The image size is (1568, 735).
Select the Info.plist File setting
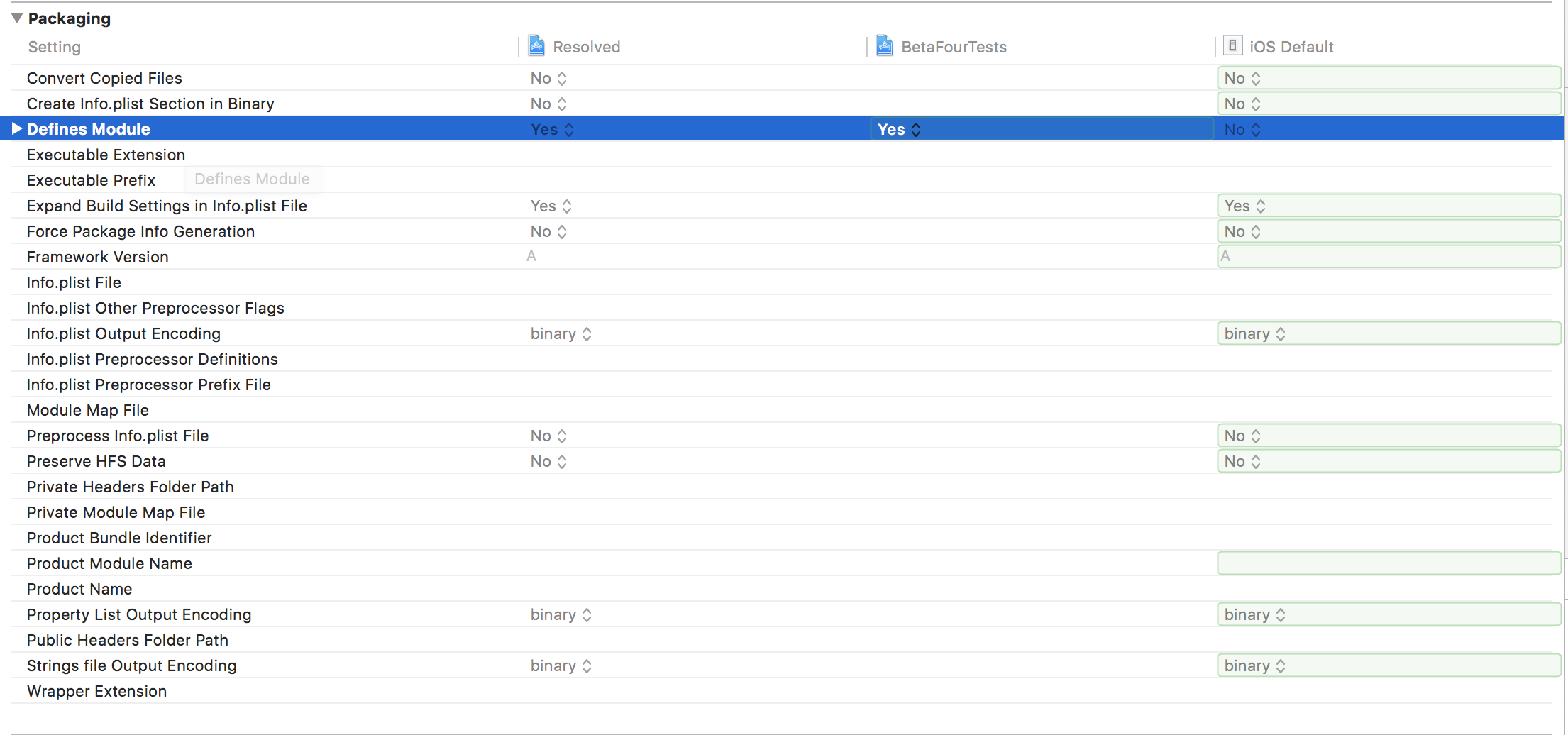[x=74, y=282]
